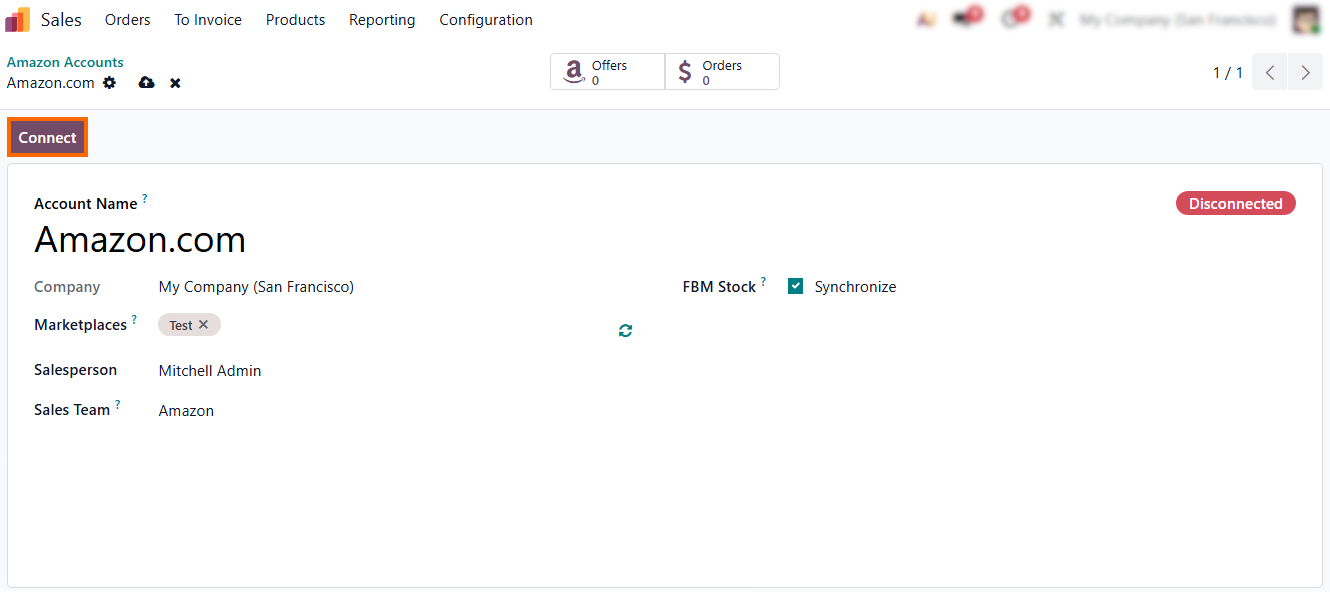This screenshot has width=1330, height=594.
Task: Save the record with the cloud upload icon
Action: click(x=147, y=83)
